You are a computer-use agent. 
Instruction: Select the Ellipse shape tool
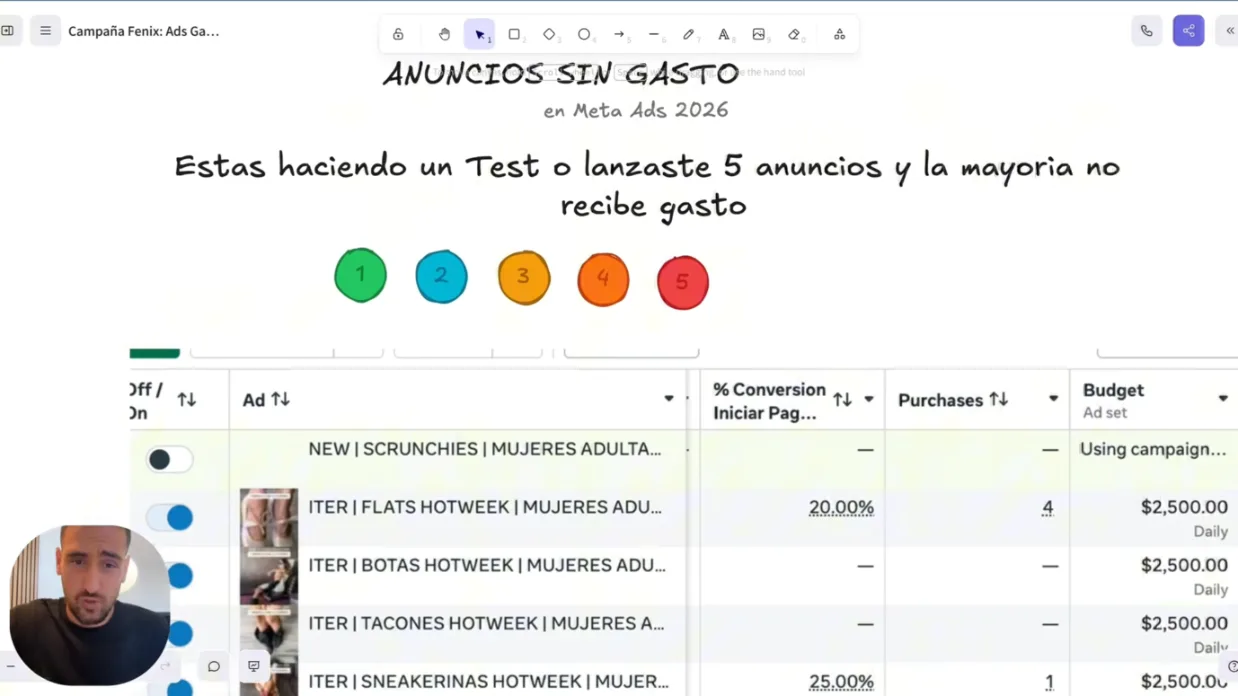point(584,34)
